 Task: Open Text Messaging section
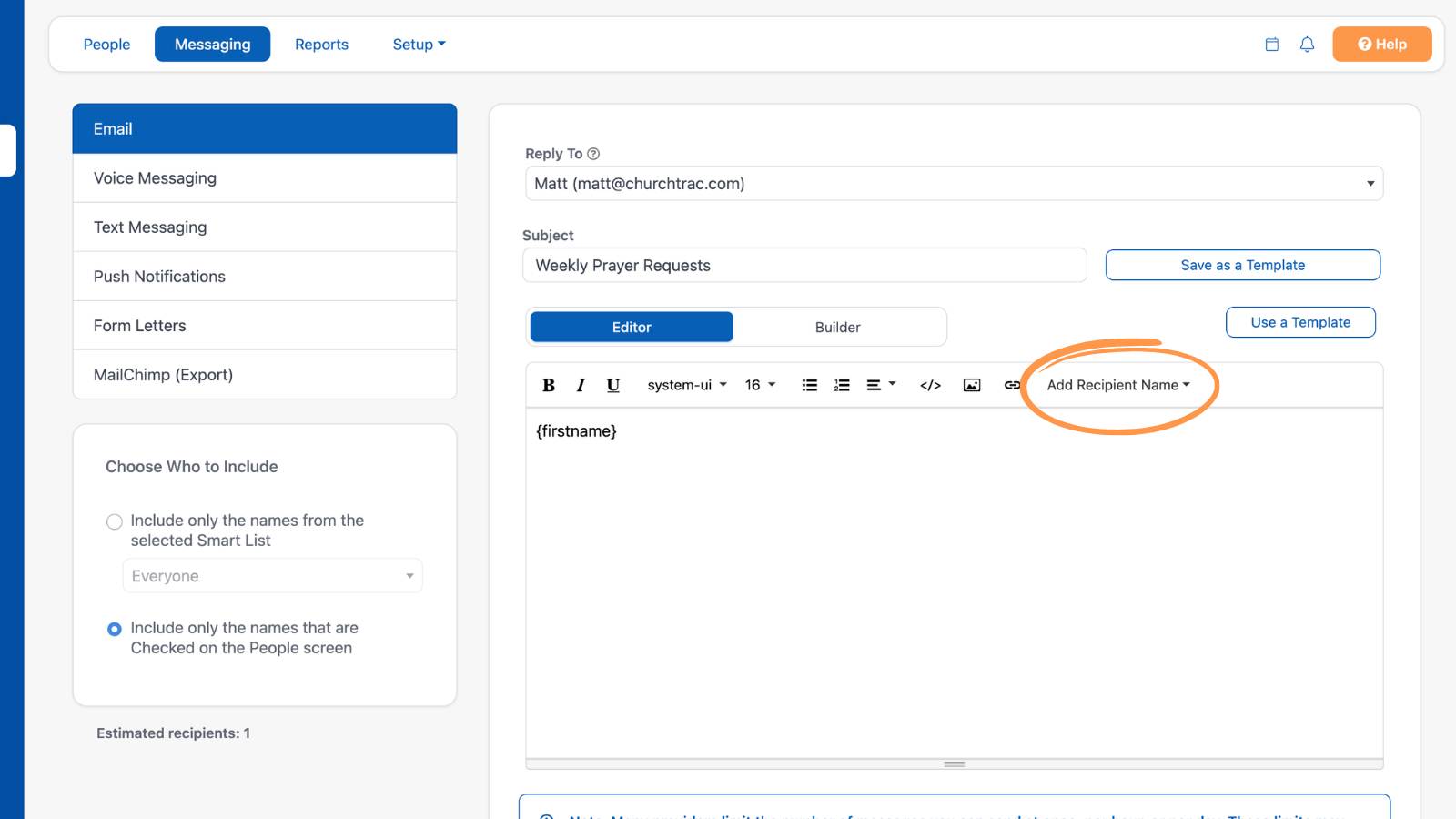click(265, 227)
